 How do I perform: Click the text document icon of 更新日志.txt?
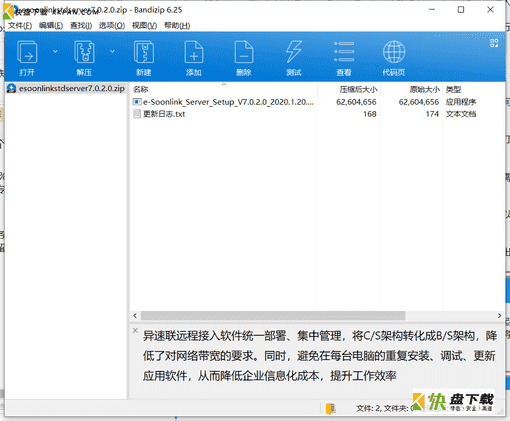click(137, 114)
